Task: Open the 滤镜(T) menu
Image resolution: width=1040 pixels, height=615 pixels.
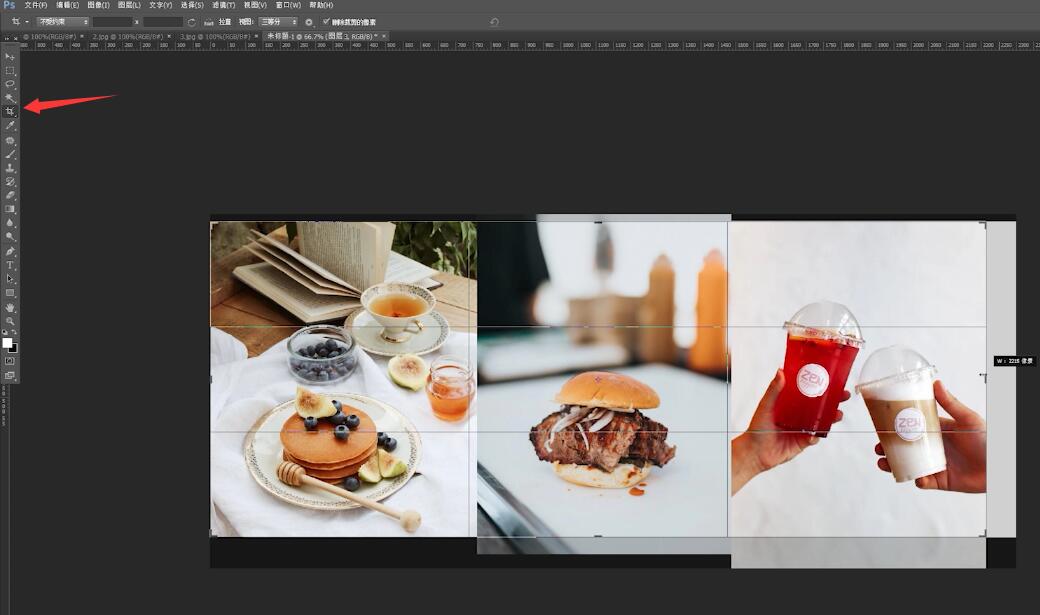Action: point(224,5)
